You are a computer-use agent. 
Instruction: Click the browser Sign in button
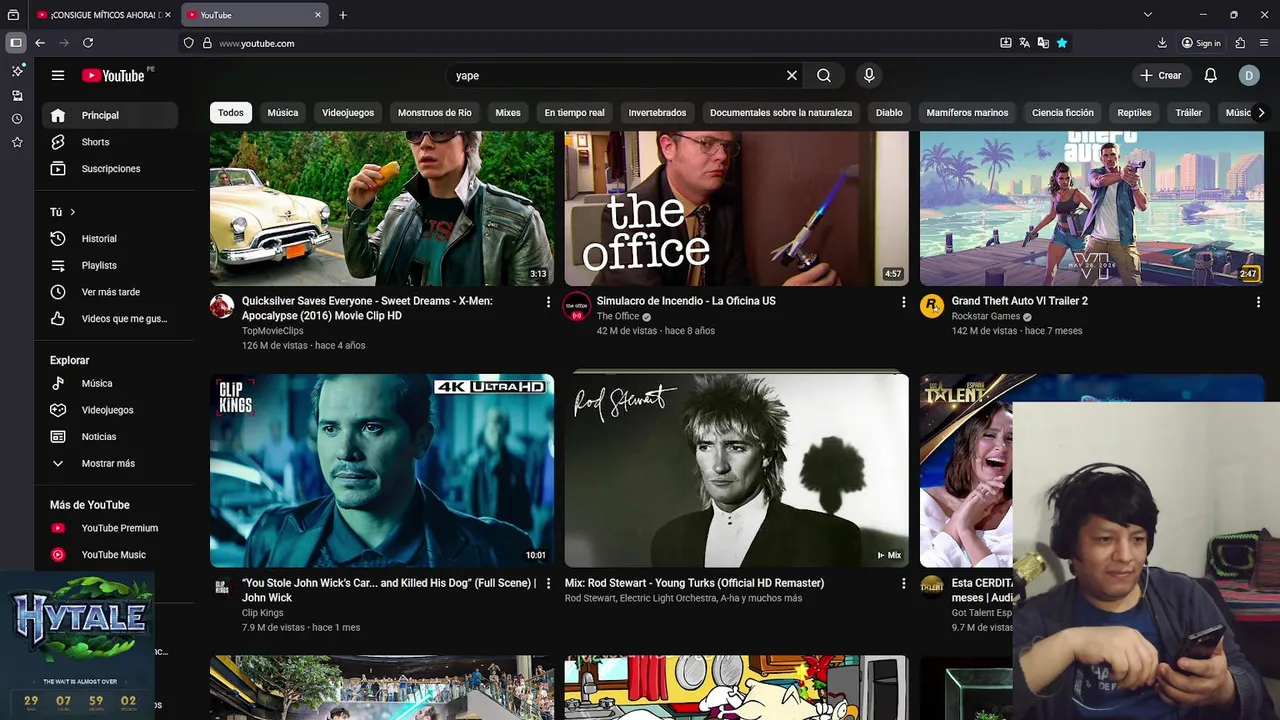pos(1201,43)
